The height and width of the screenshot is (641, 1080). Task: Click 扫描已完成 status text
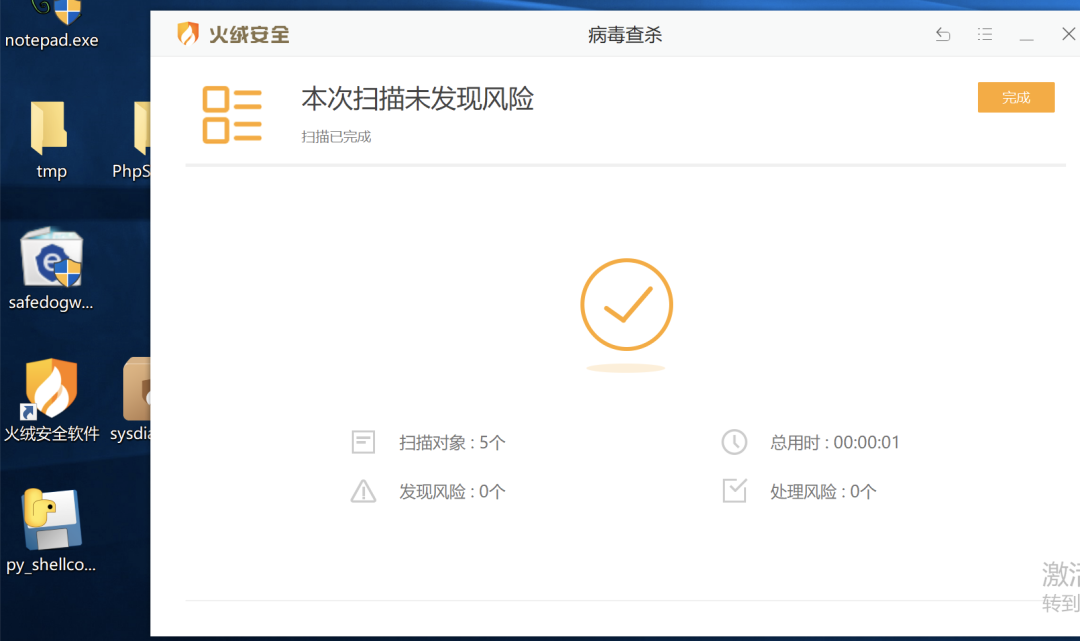coord(336,137)
